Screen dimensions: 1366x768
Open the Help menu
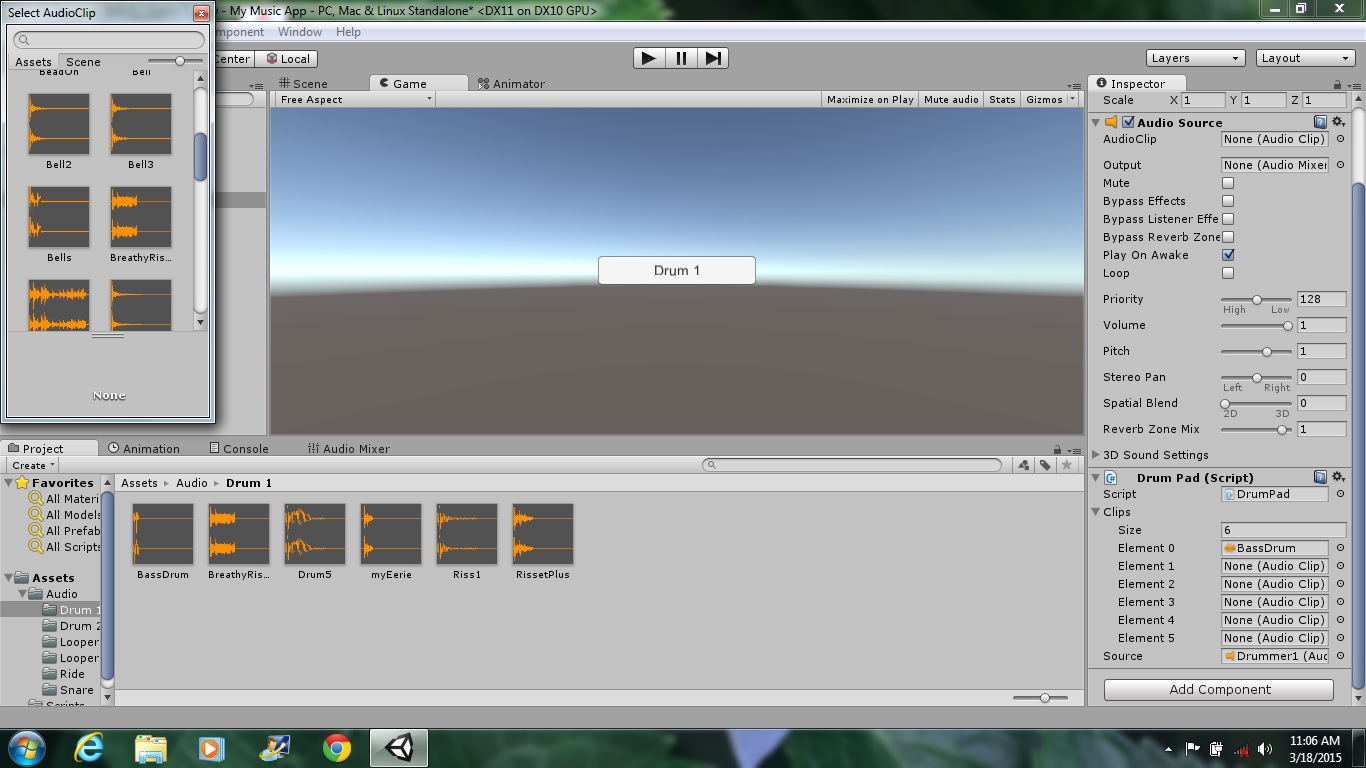pyautogui.click(x=348, y=32)
